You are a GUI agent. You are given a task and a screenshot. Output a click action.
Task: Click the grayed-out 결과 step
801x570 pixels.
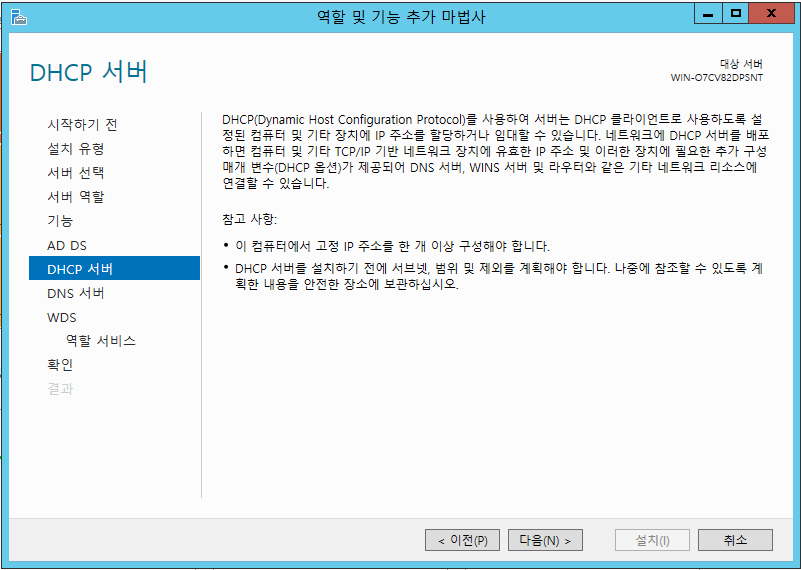(x=60, y=389)
